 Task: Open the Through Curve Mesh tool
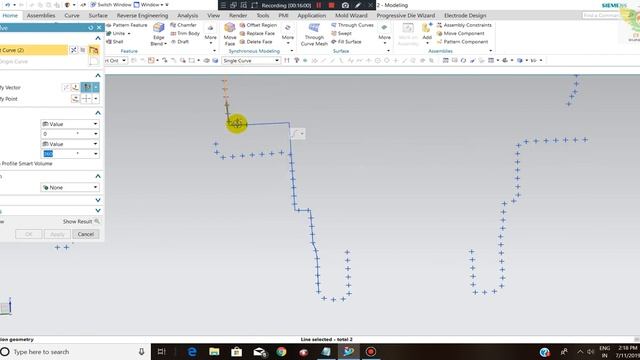point(314,34)
